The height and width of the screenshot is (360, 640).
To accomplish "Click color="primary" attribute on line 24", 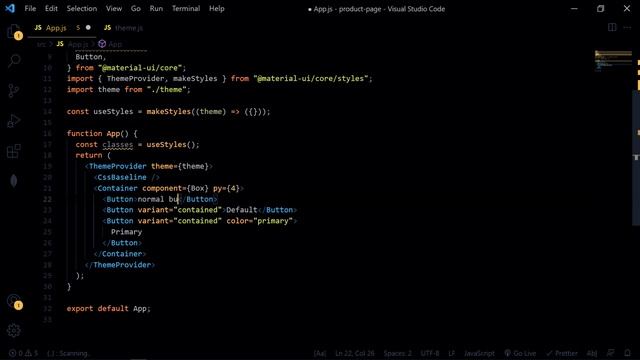I will 260,221.
